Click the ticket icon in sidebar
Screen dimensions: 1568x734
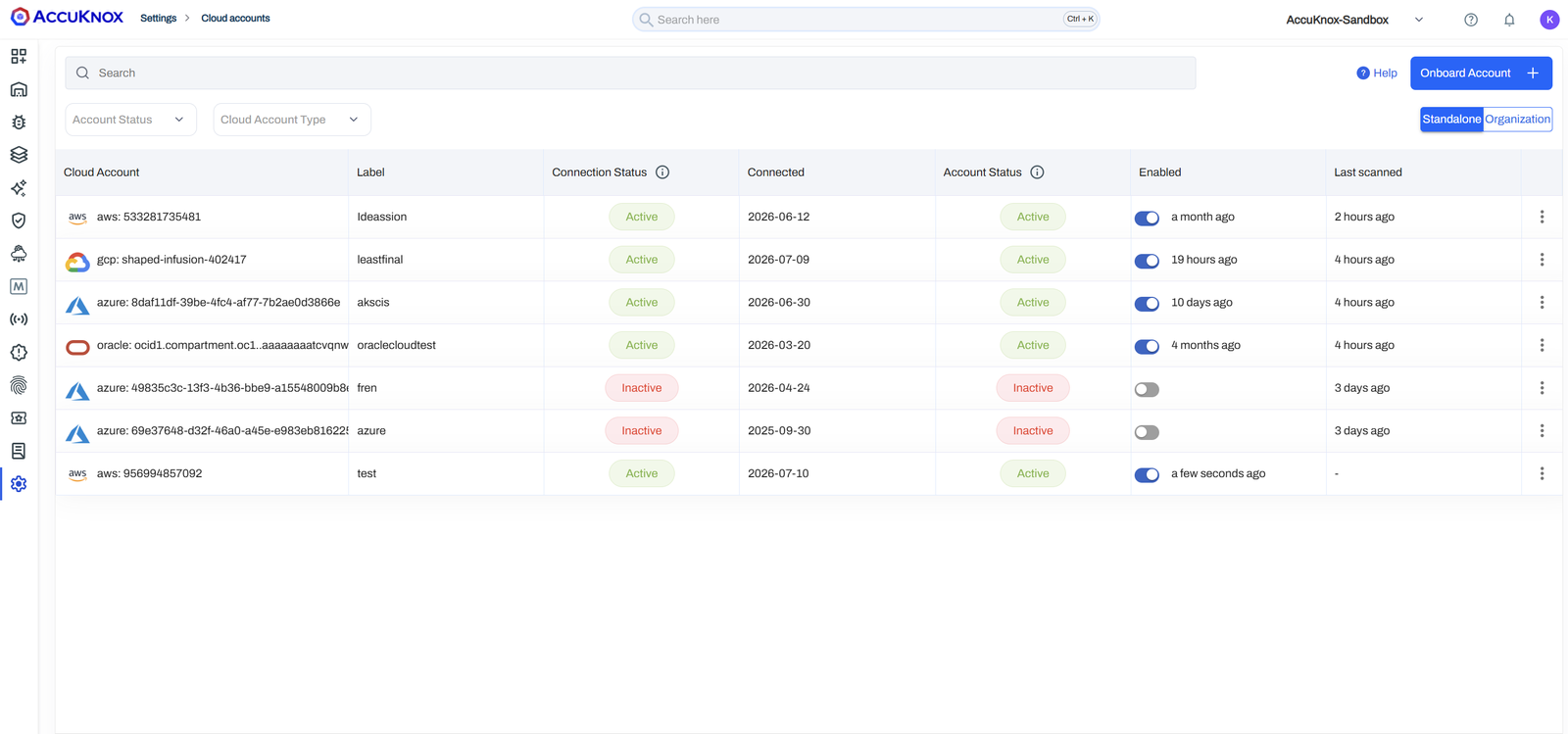[19, 417]
